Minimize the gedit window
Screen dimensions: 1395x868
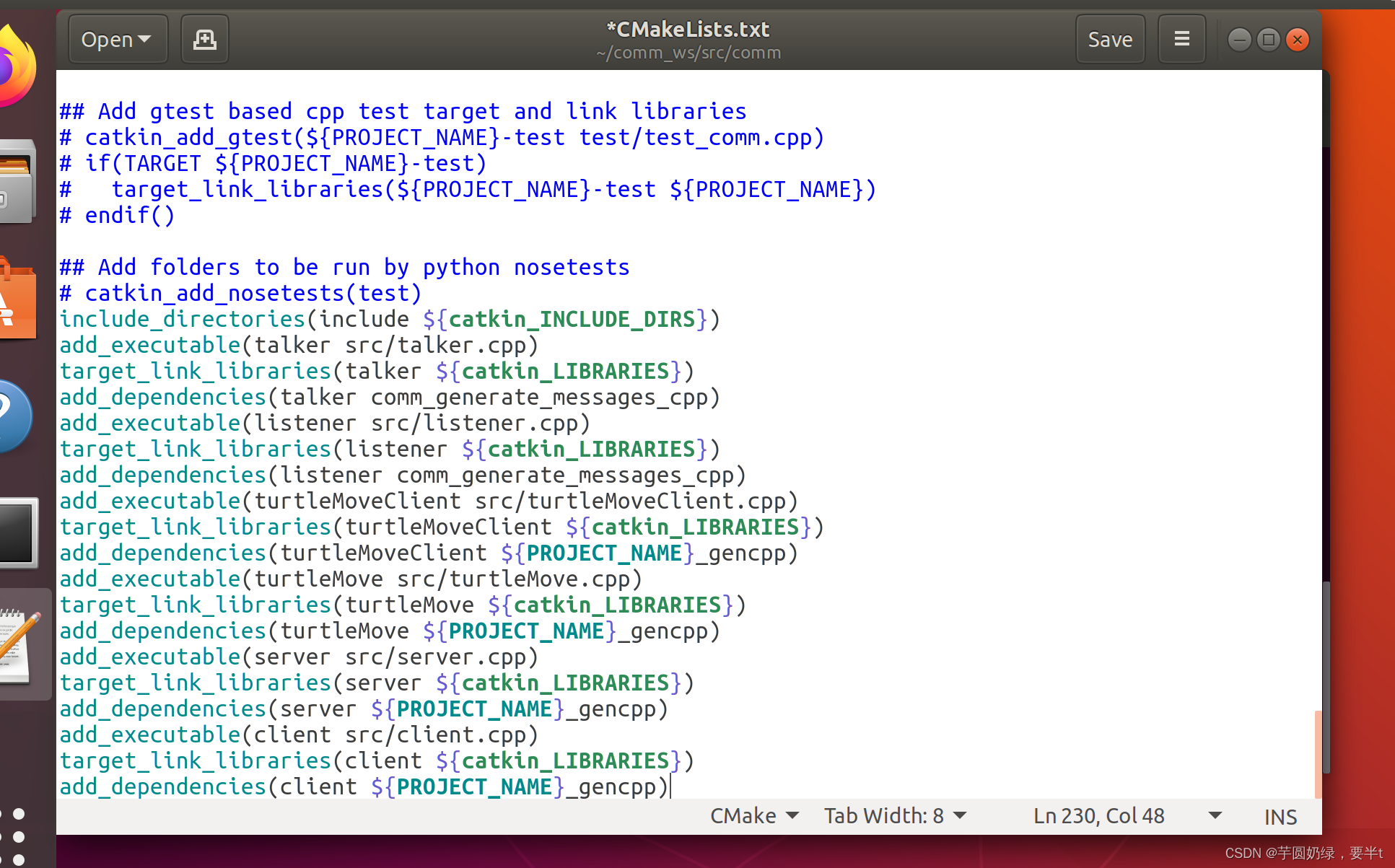point(1239,40)
